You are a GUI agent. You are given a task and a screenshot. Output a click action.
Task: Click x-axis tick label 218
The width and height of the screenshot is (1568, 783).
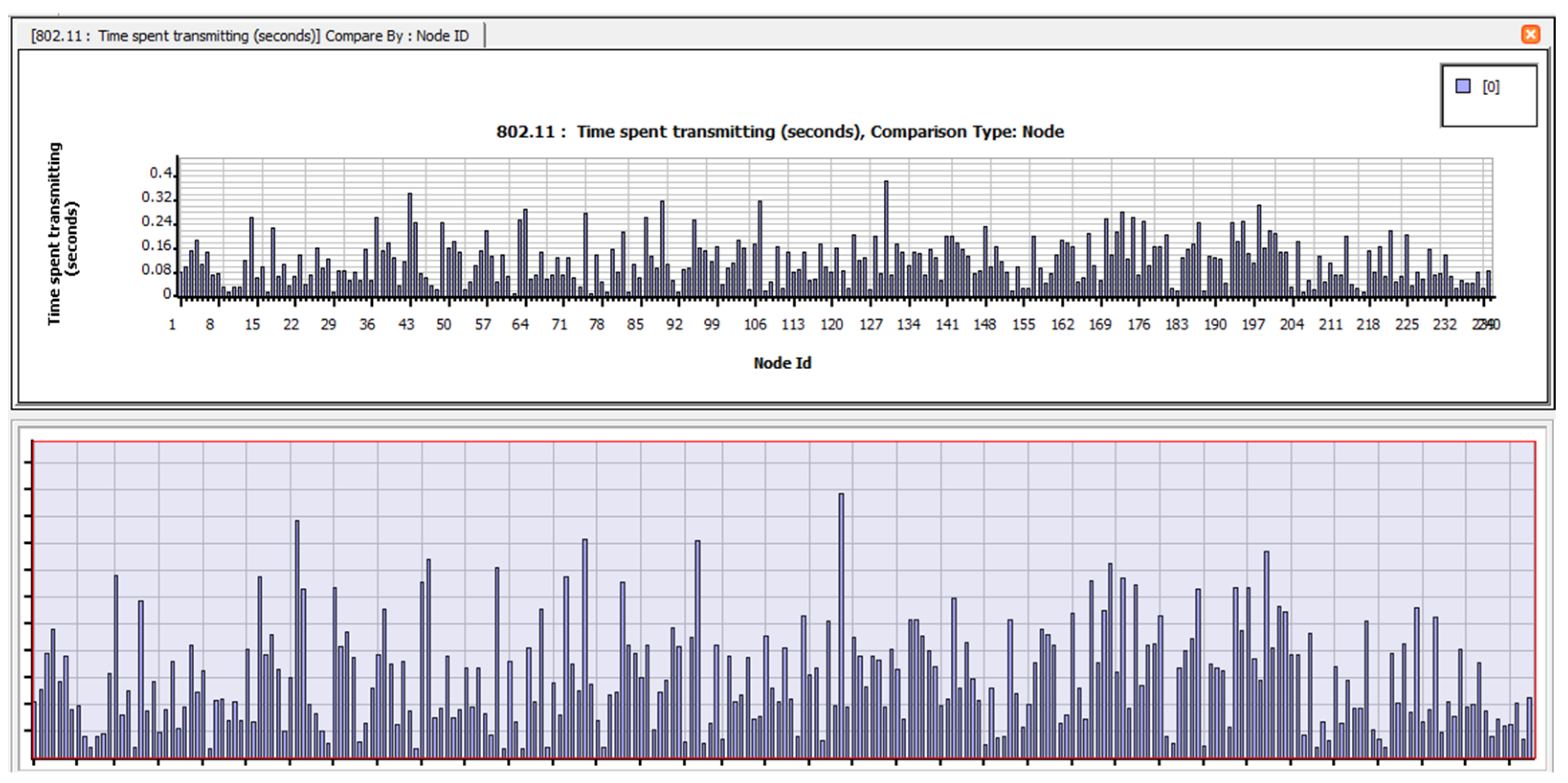(1368, 324)
